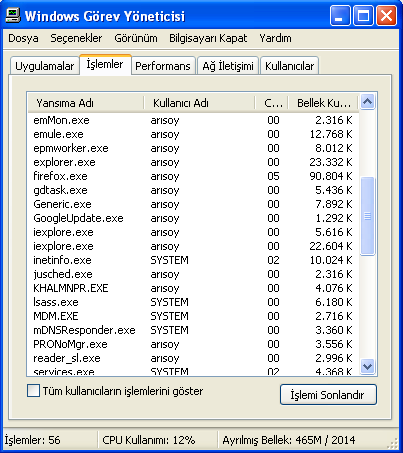Select the epmworker.exe process
Image resolution: width=403 pixels, height=453 pixels.
[x=193, y=148]
